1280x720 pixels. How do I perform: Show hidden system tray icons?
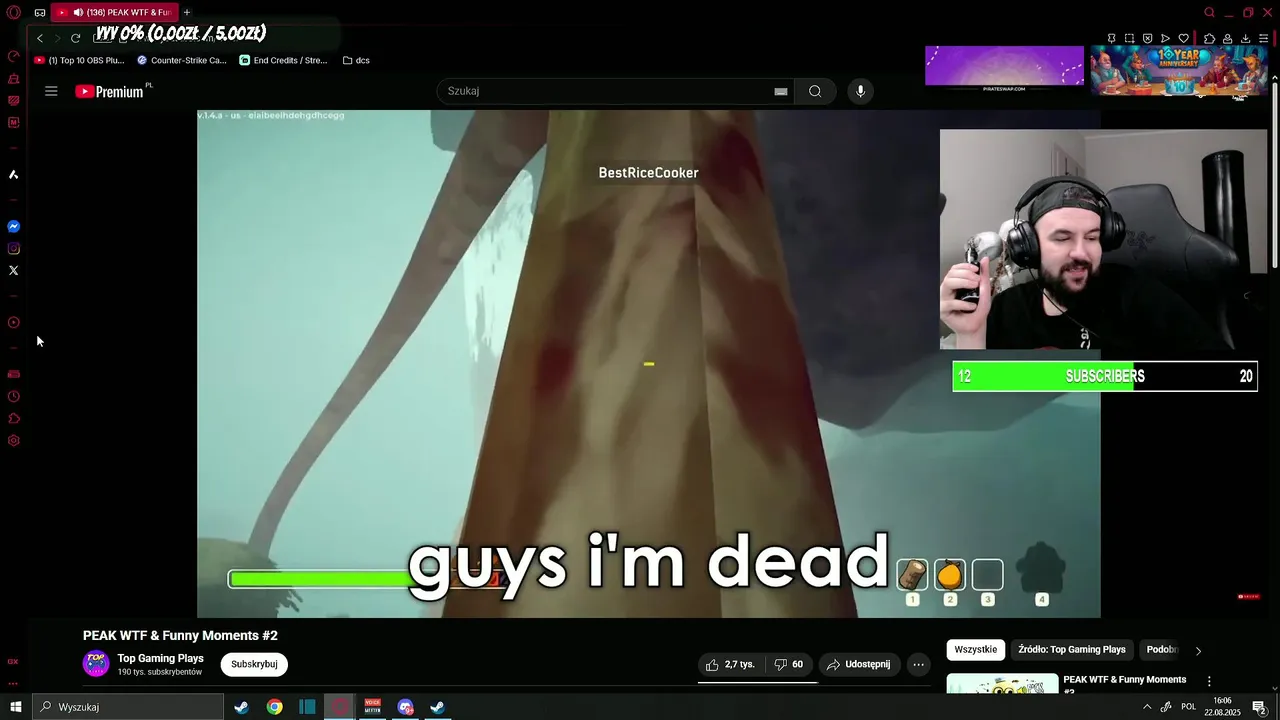(1147, 707)
